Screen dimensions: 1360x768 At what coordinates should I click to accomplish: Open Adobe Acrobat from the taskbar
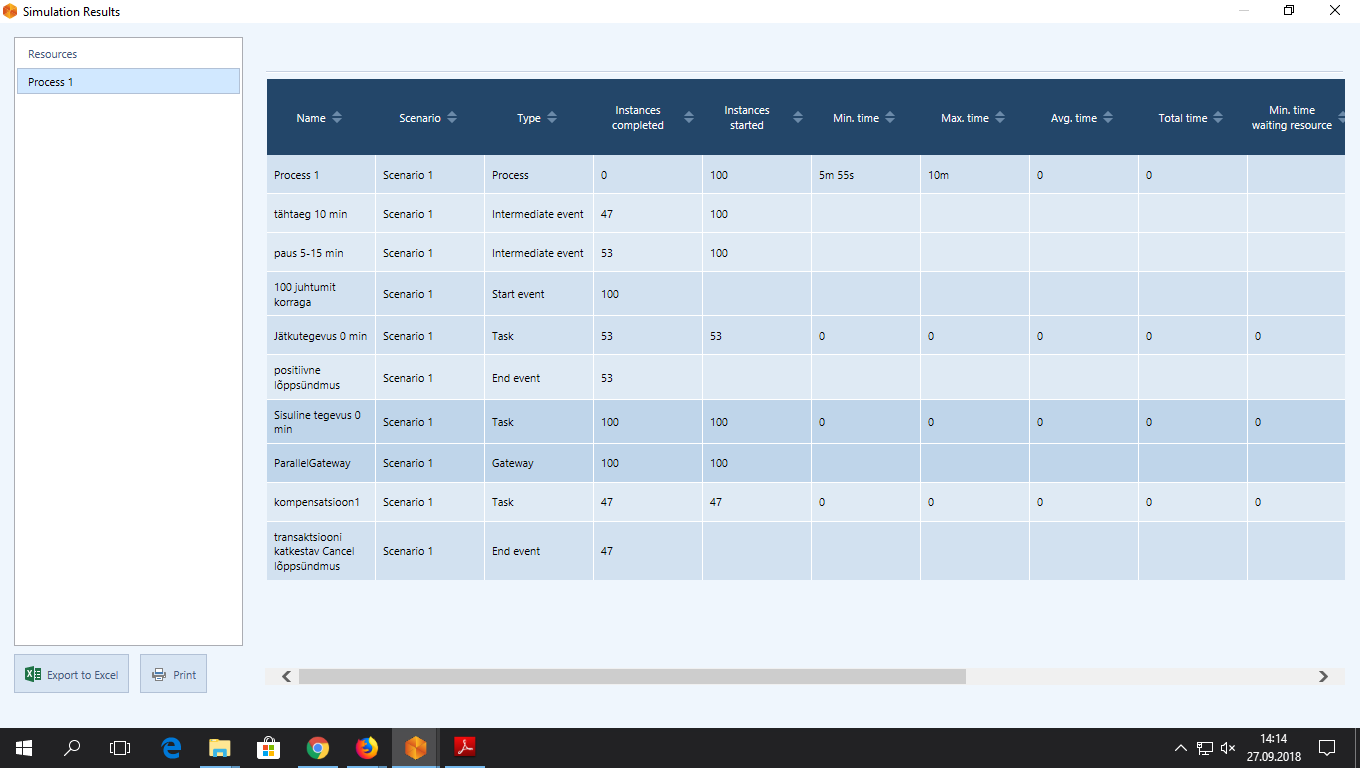pos(465,748)
